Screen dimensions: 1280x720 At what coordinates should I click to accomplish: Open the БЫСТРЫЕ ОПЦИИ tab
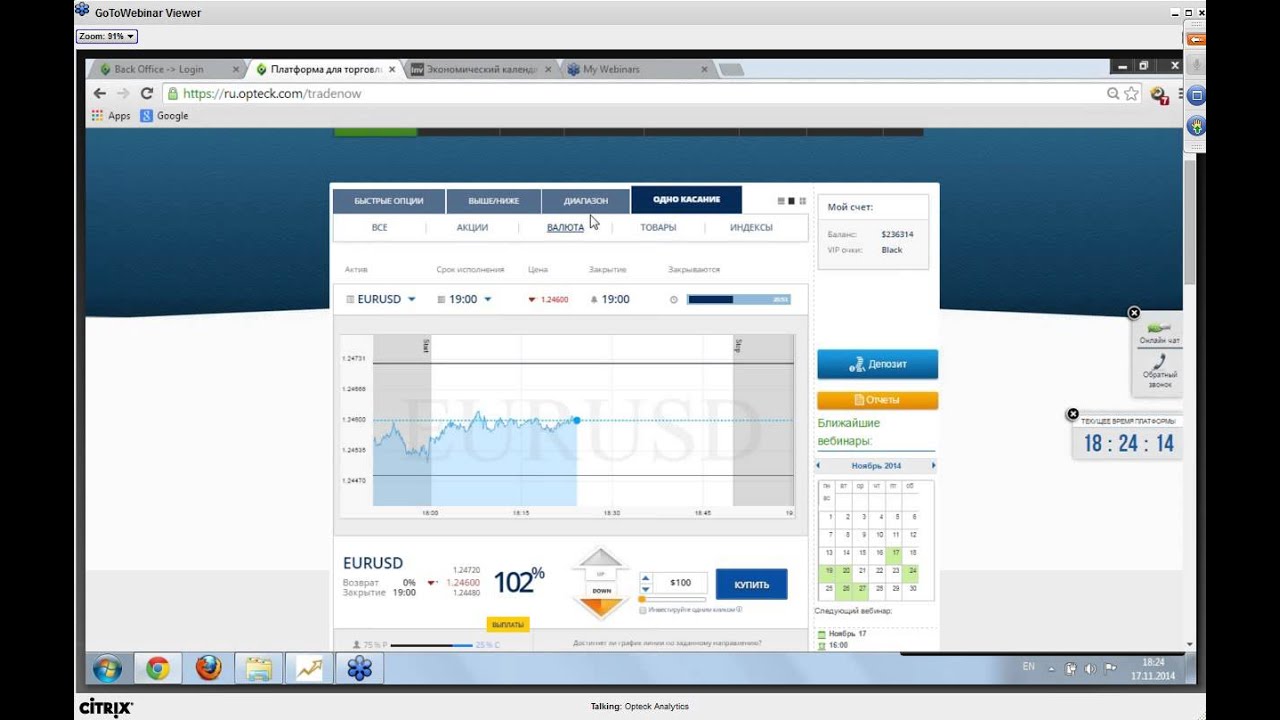[388, 201]
